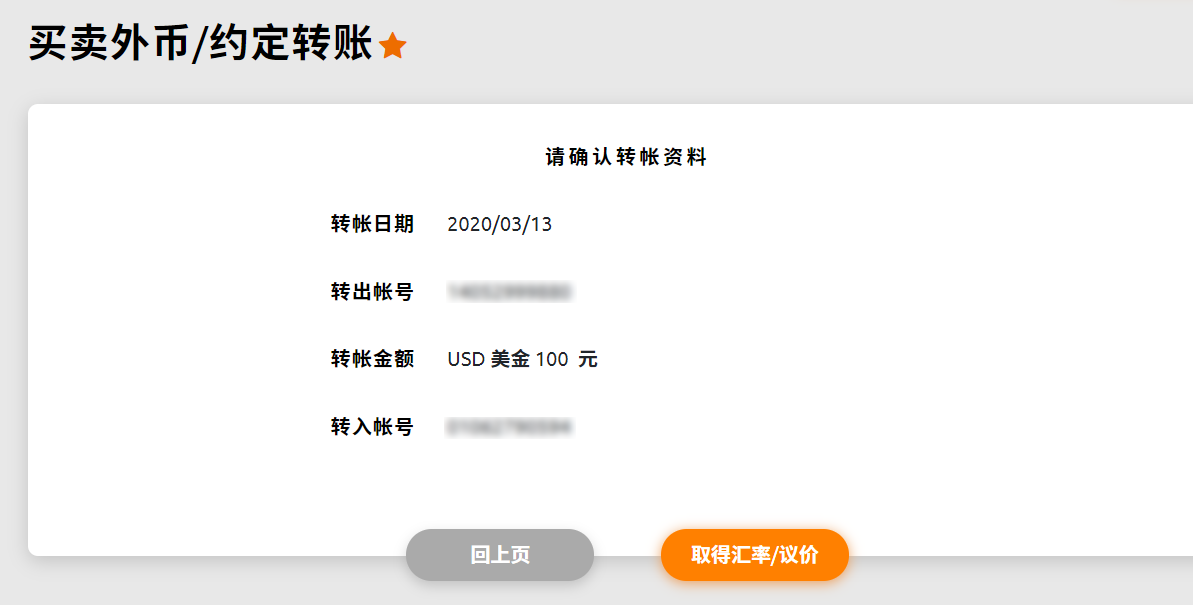Click the orange favorite star icon
Screen dimensions: 1193x605
pyautogui.click(x=393, y=46)
